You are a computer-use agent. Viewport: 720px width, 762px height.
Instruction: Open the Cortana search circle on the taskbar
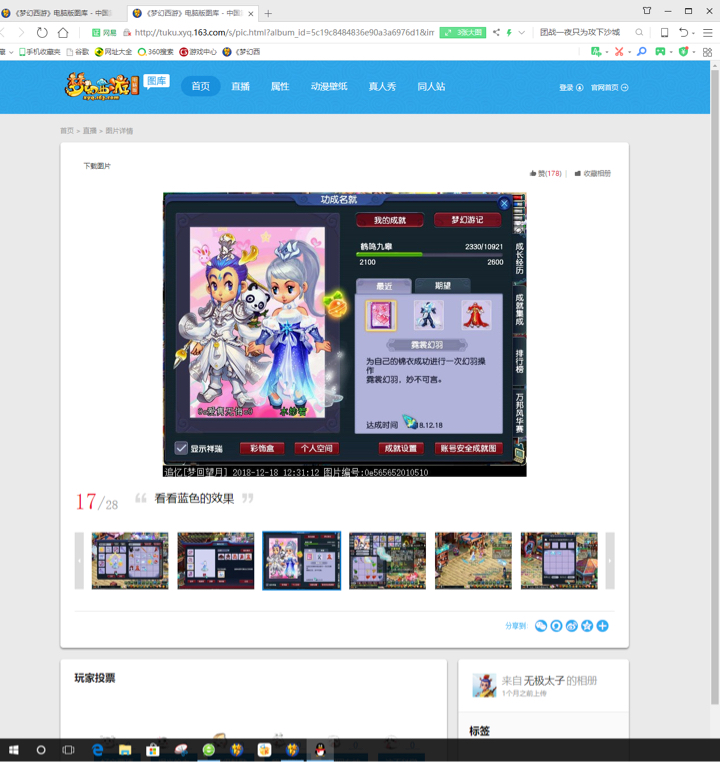pyautogui.click(x=41, y=750)
